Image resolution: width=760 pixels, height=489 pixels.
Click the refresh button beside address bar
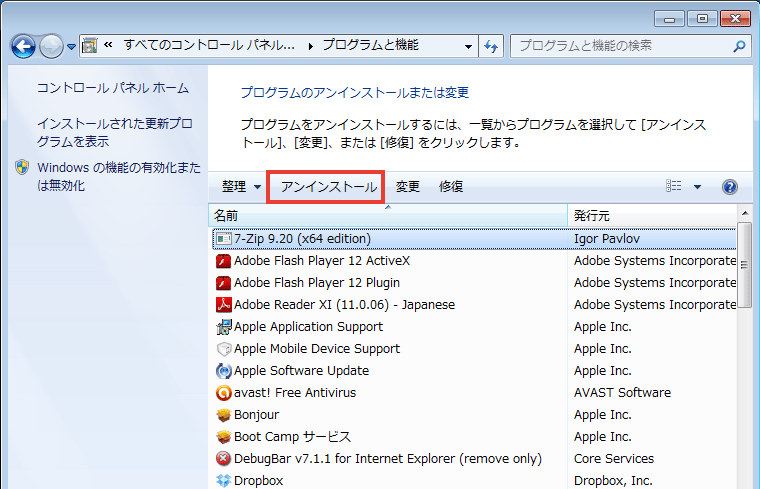coord(491,47)
